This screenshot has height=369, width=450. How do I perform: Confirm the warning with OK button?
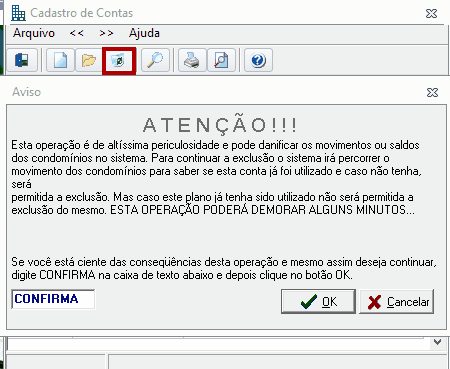pyautogui.click(x=318, y=301)
